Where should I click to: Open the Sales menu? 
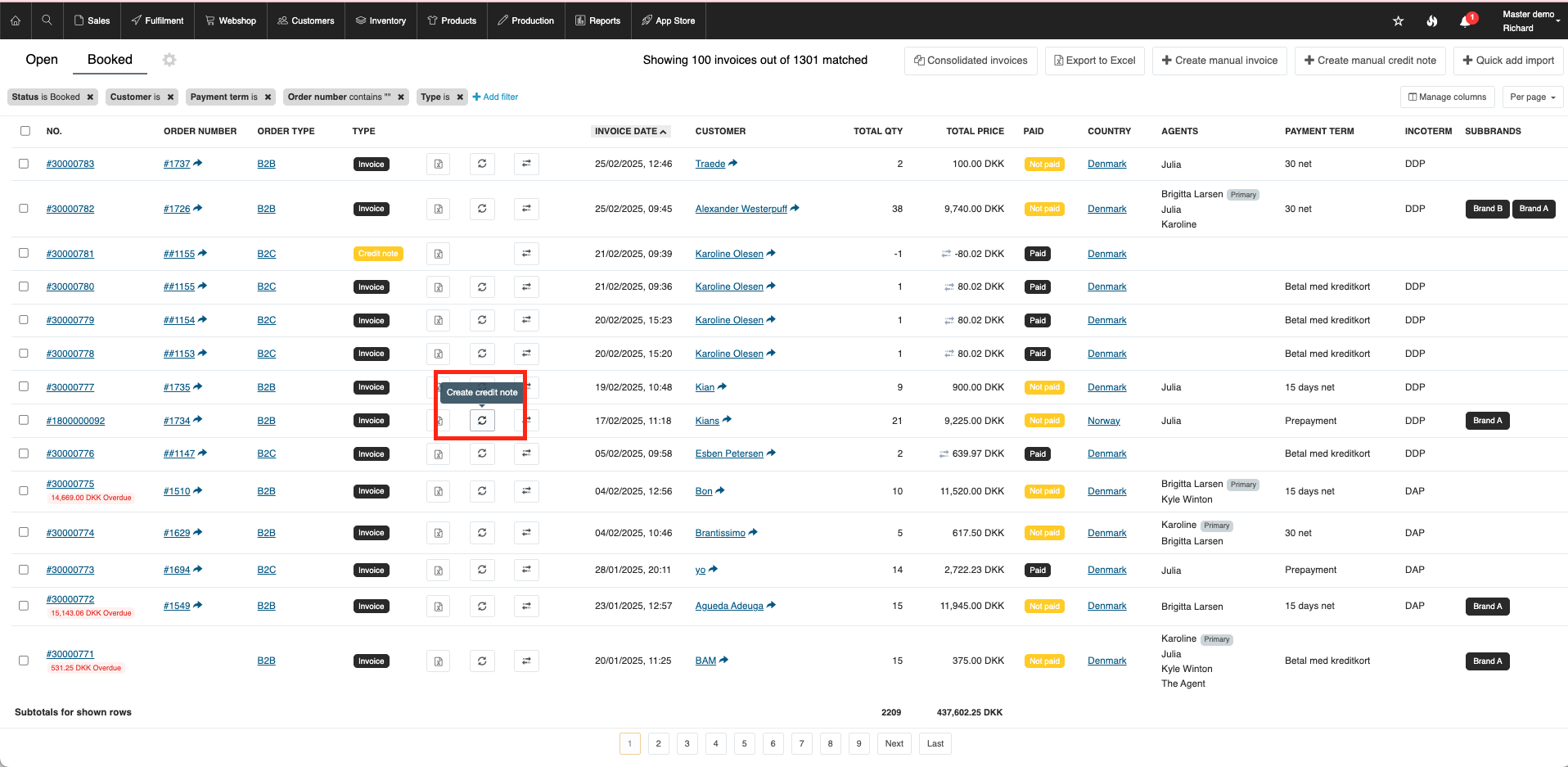(x=92, y=20)
